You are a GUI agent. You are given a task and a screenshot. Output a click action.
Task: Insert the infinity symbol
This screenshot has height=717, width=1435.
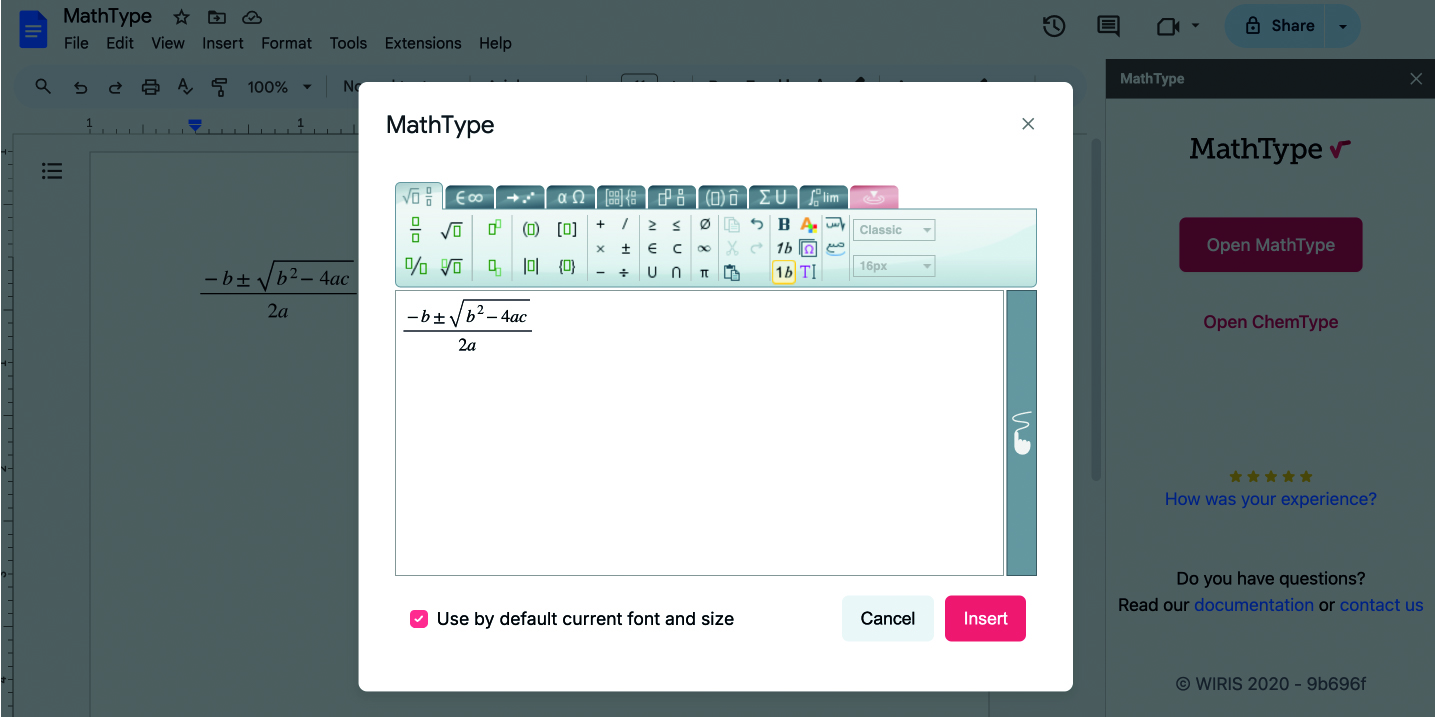point(704,248)
